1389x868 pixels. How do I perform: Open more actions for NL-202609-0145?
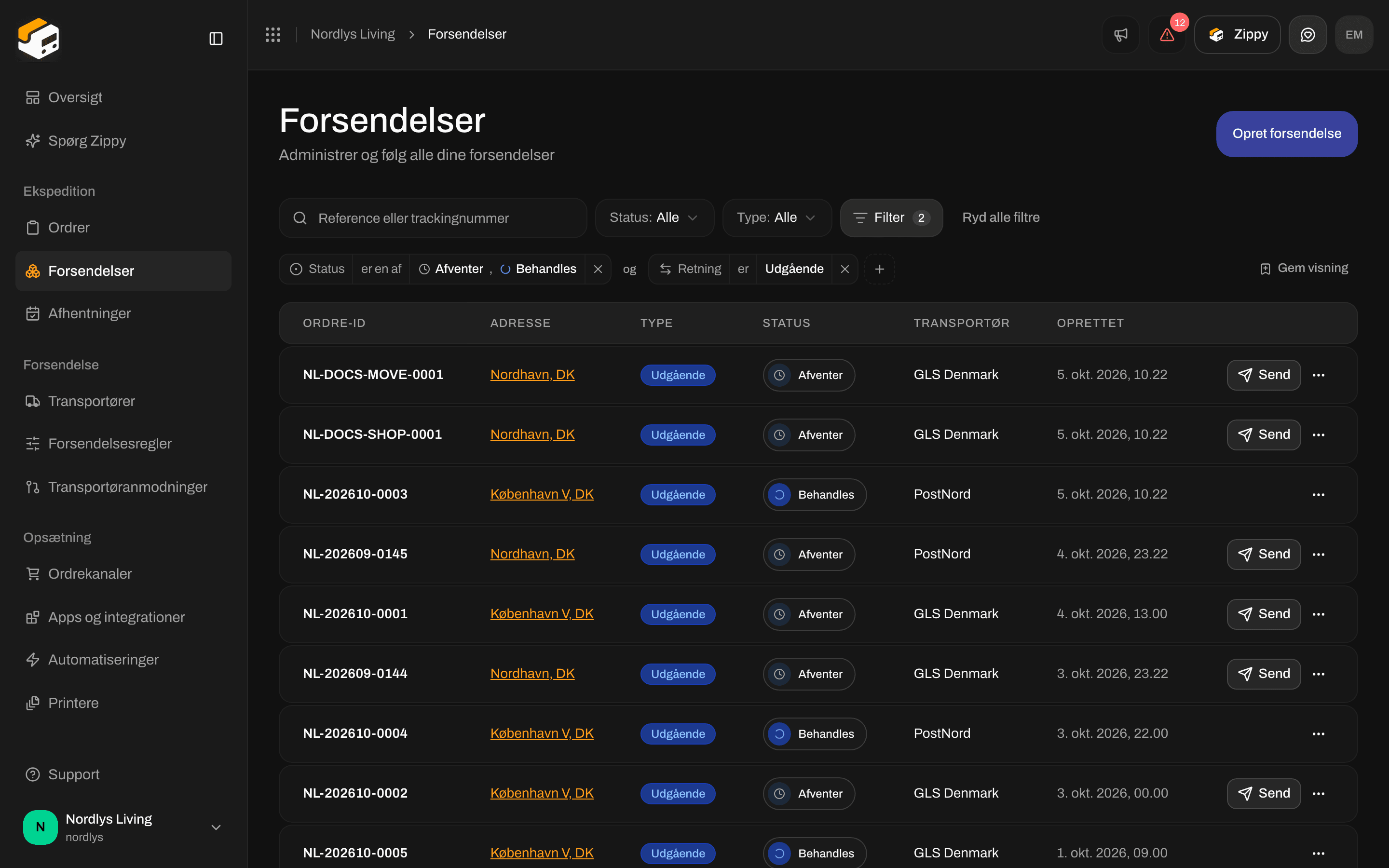pyautogui.click(x=1319, y=554)
